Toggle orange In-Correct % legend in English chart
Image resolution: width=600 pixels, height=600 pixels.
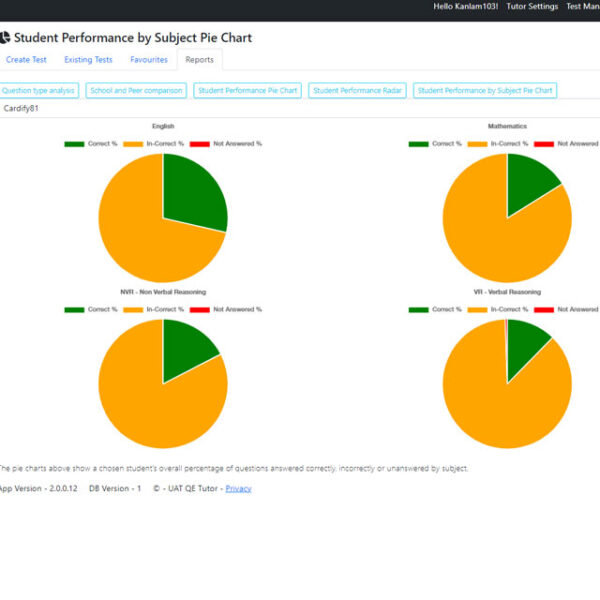pos(153,143)
